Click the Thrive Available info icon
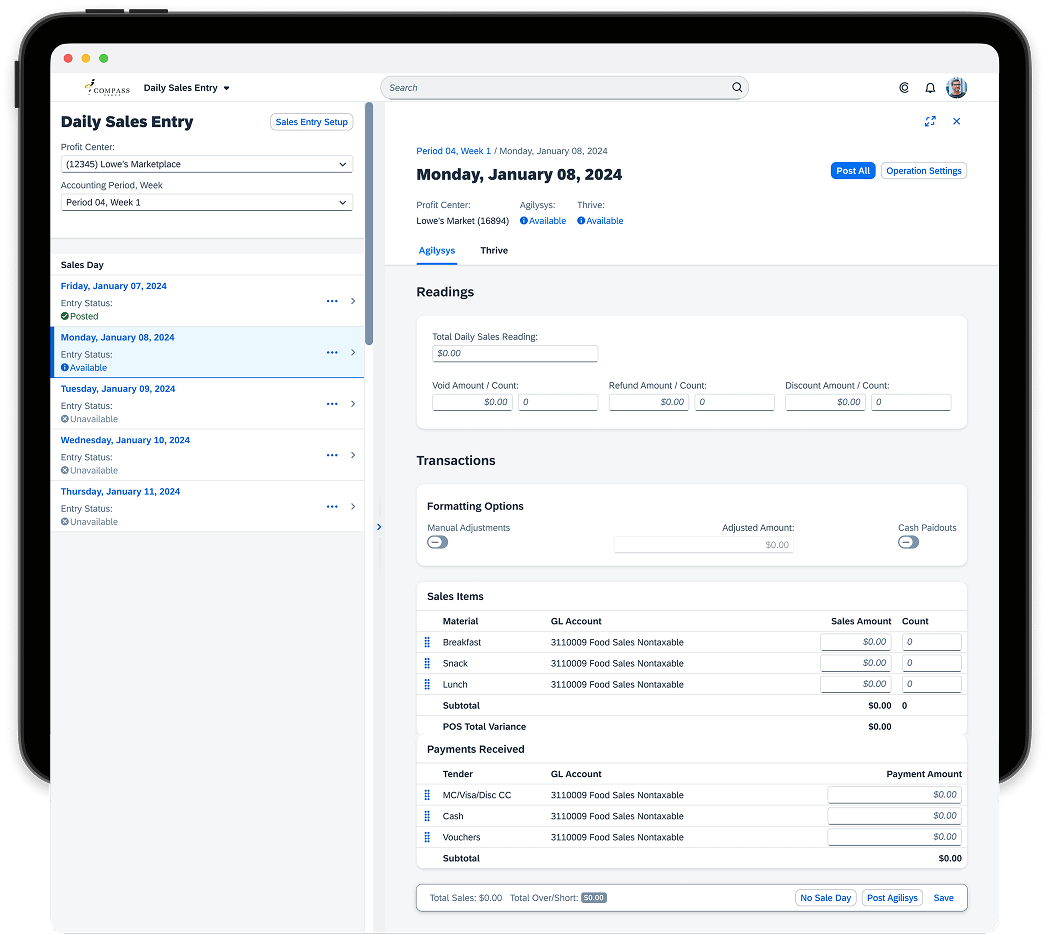Viewport: 1047px width, 934px height. (581, 221)
